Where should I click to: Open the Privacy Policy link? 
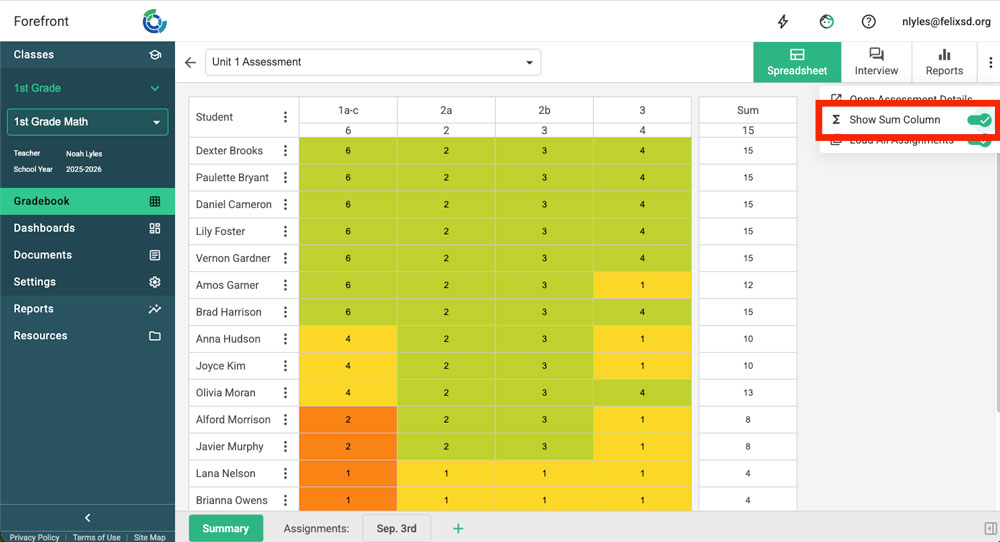click(34, 537)
